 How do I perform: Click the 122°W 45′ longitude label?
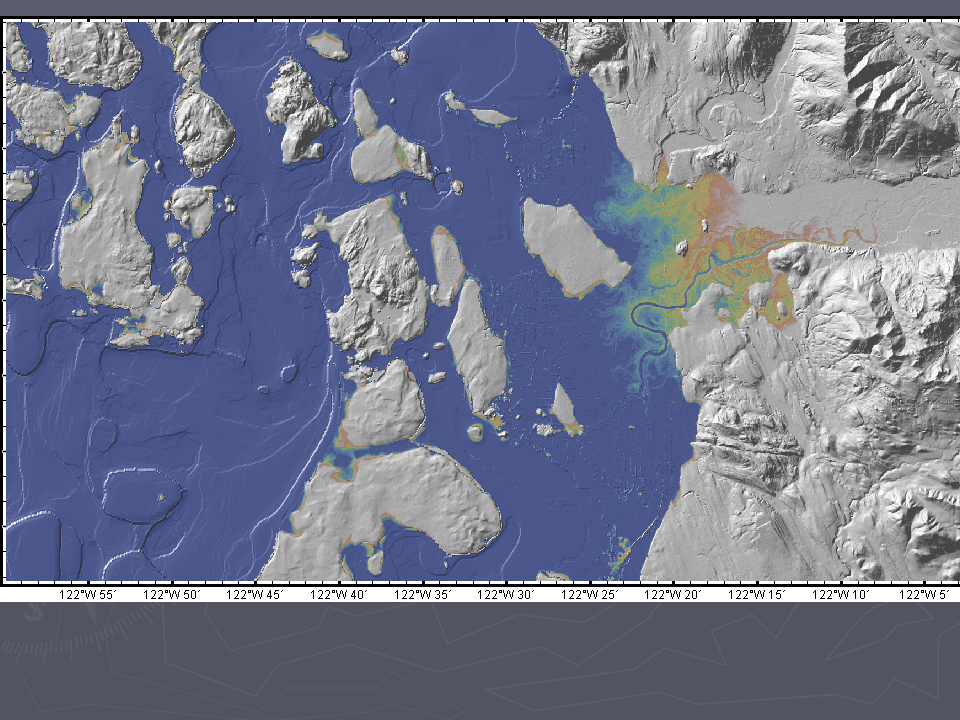(255, 594)
